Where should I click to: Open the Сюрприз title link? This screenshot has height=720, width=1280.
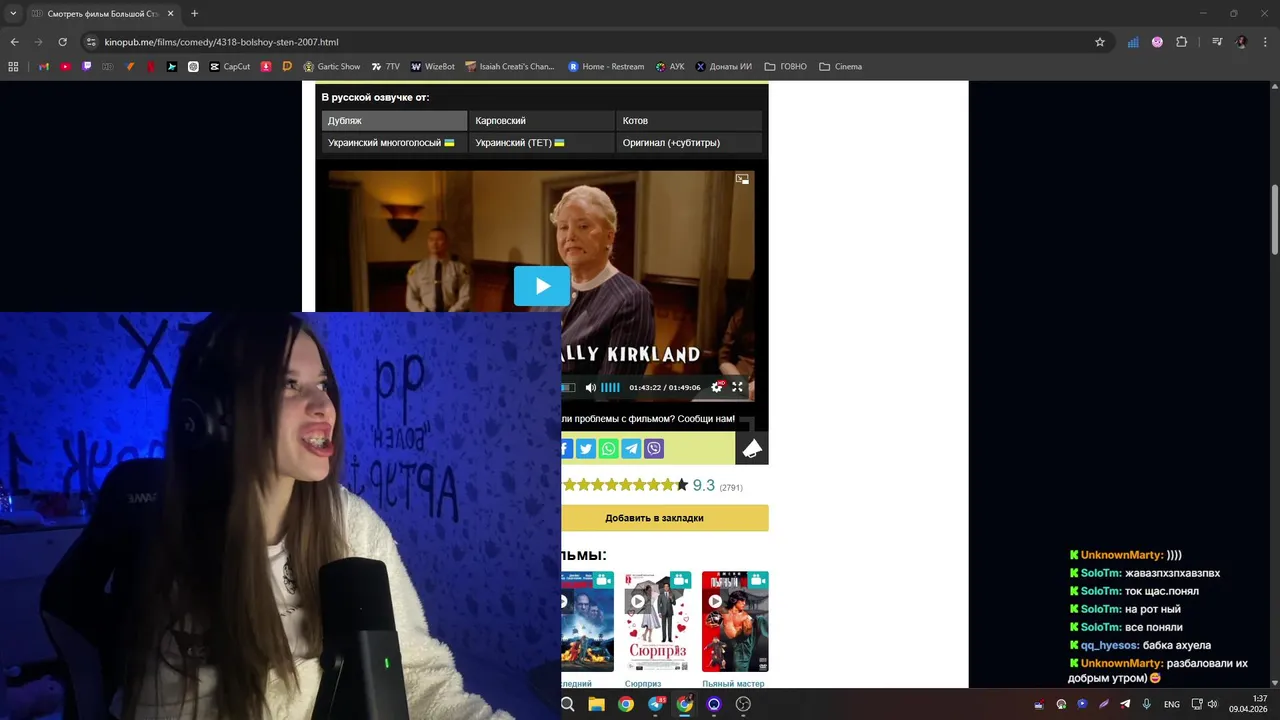[x=643, y=684]
